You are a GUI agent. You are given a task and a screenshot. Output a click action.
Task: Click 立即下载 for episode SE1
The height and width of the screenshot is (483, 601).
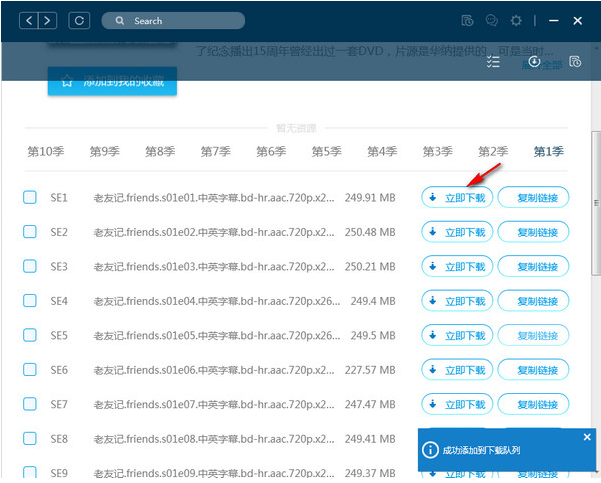457,197
